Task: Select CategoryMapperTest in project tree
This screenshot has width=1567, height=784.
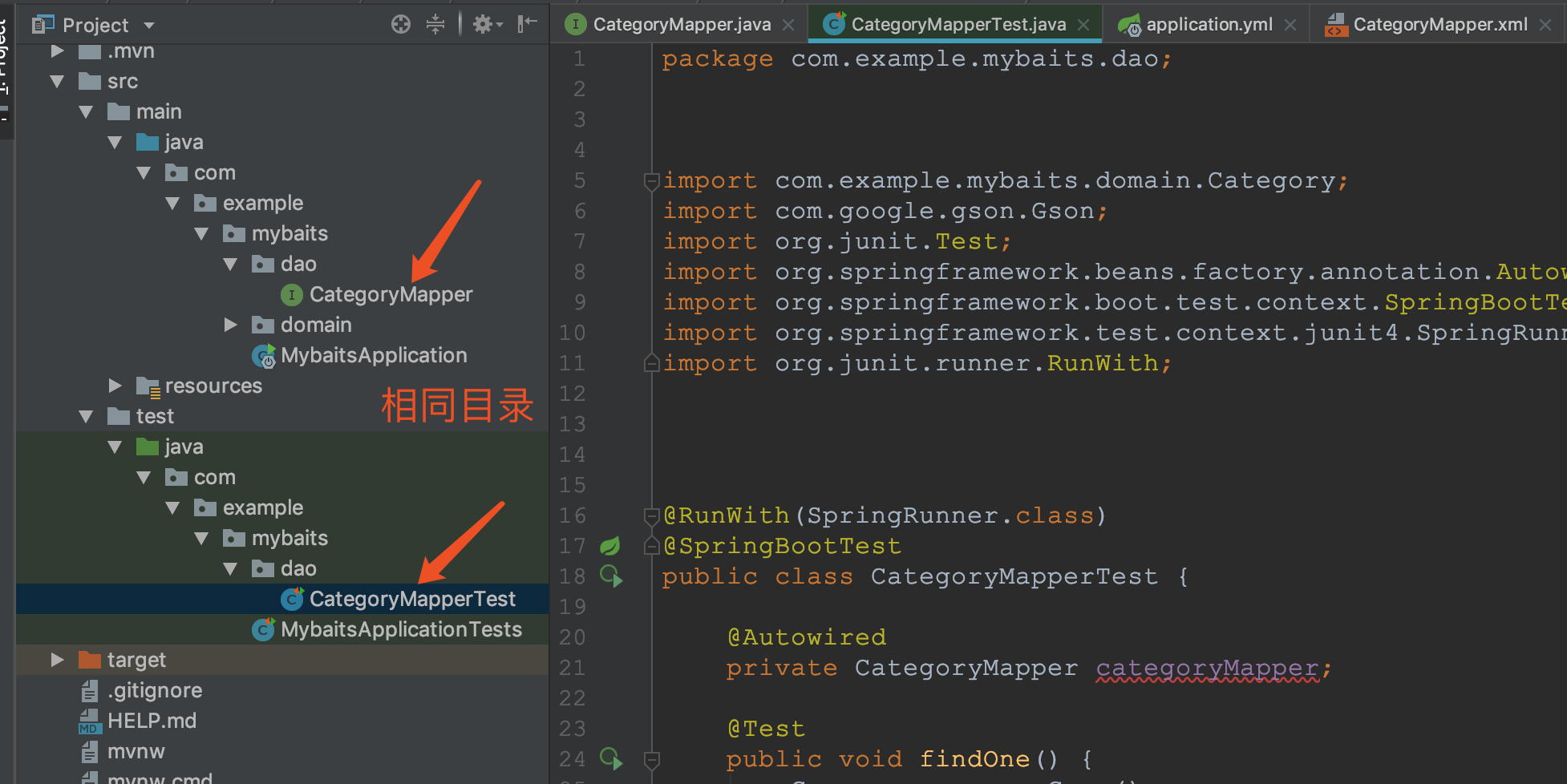Action: (412, 599)
